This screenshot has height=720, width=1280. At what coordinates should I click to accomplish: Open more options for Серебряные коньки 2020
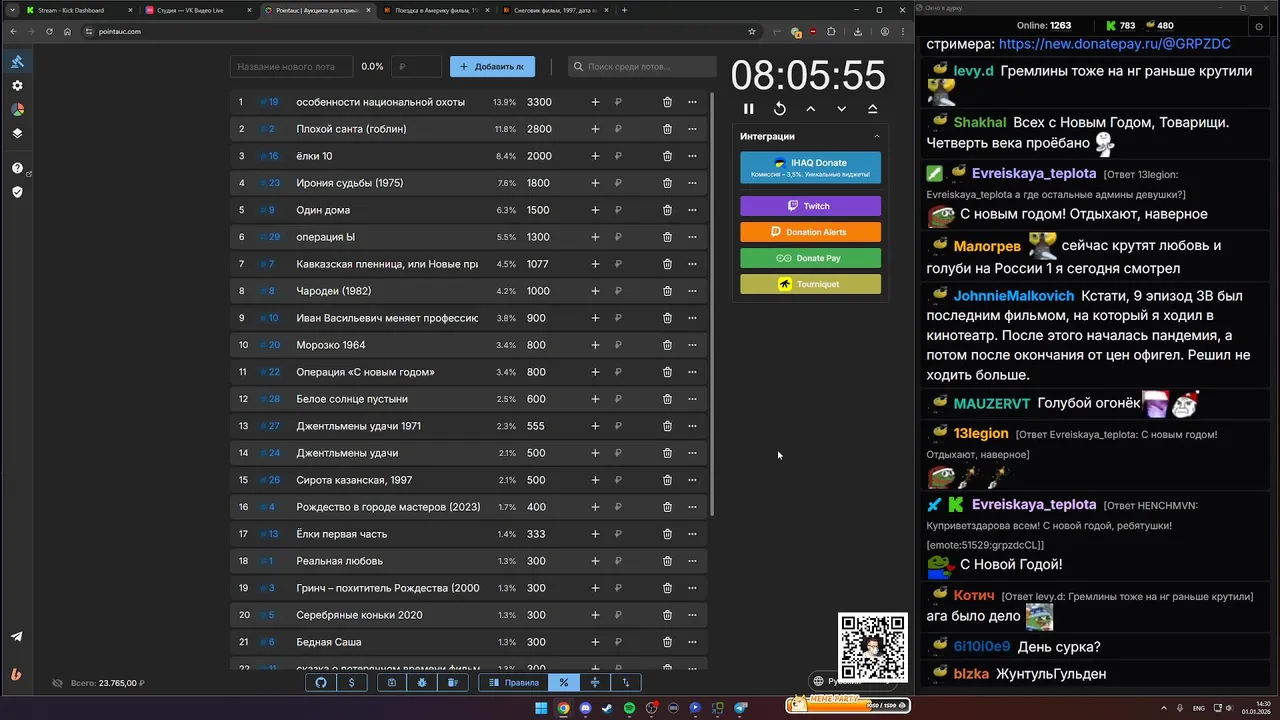[692, 615]
